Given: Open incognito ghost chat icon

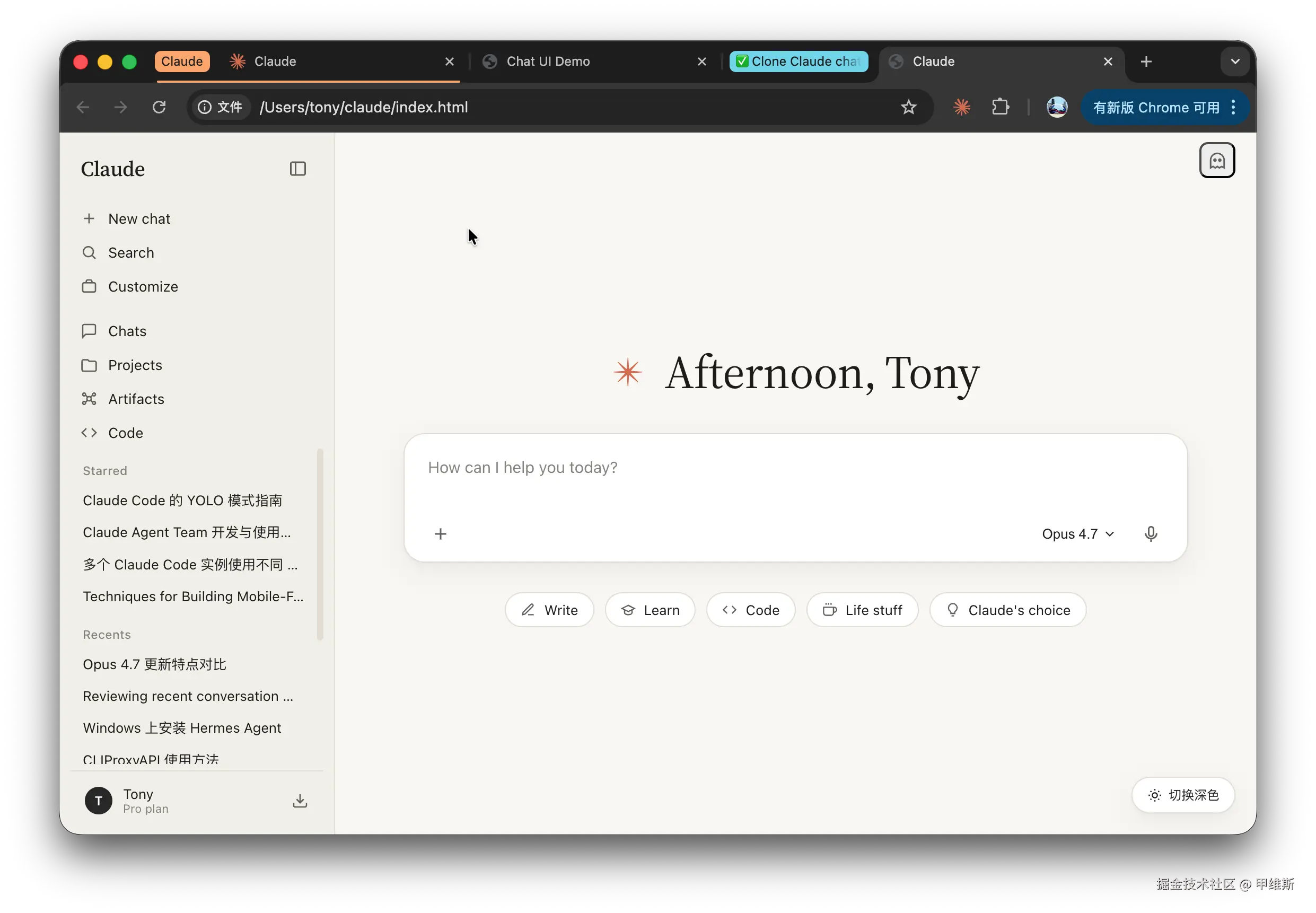Looking at the screenshot, I should [1216, 160].
